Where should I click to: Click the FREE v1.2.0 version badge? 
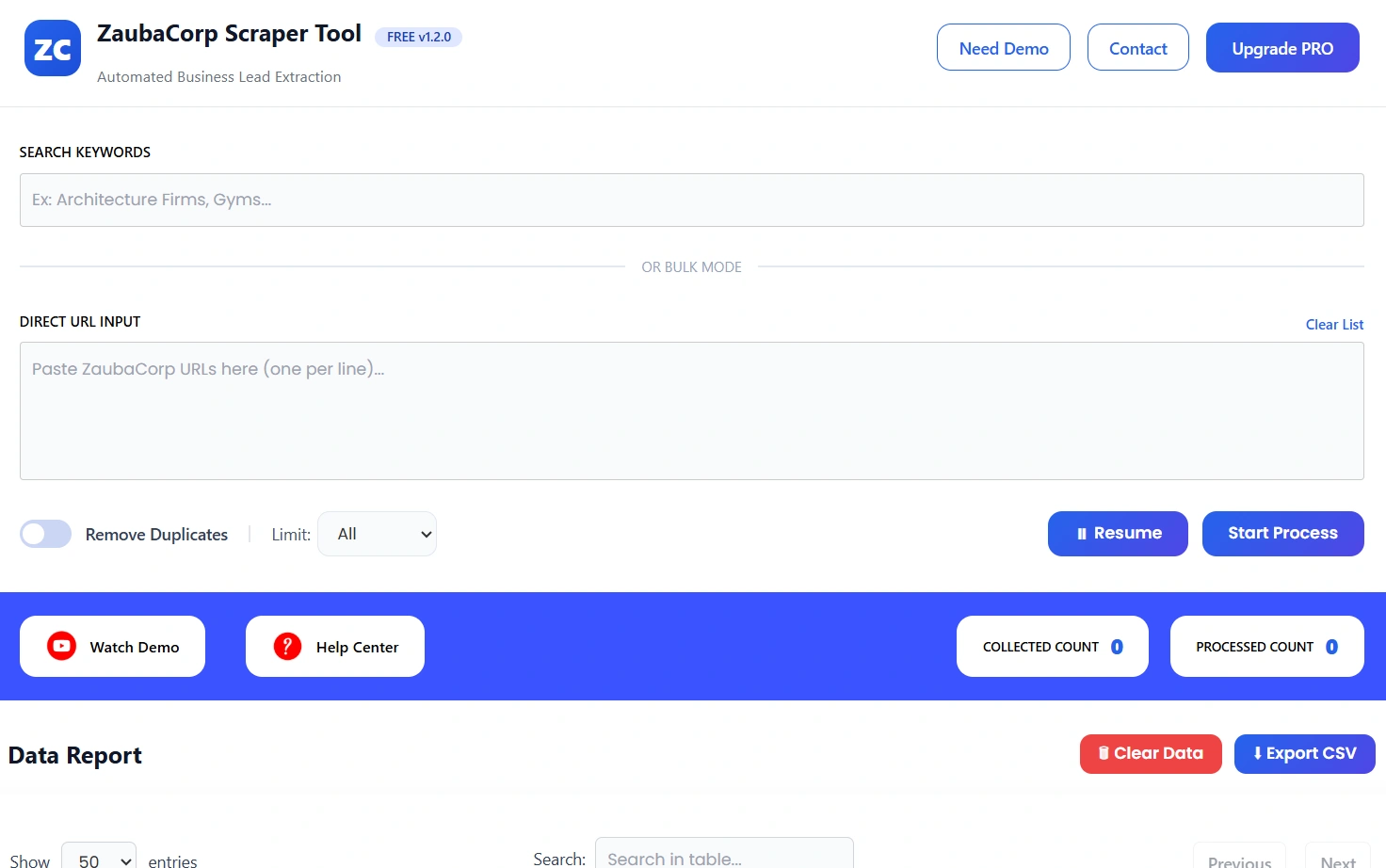[419, 37]
